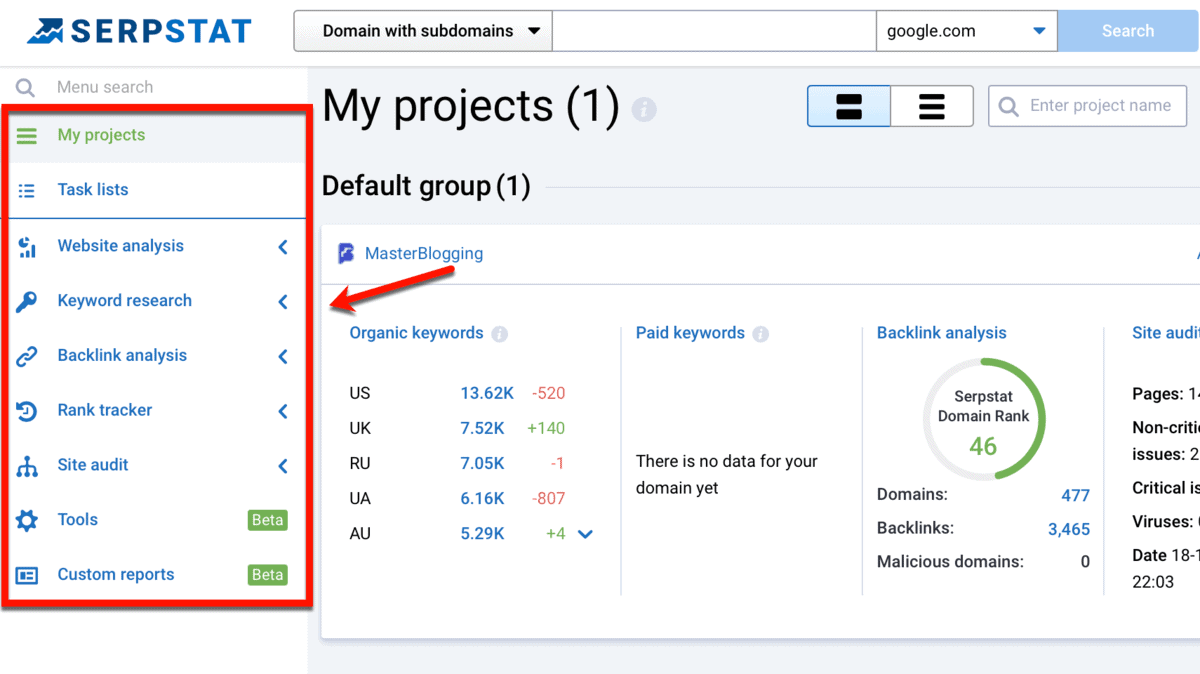The image size is (1200, 674).
Task: Click info icon beside My projects heading
Action: click(x=644, y=109)
